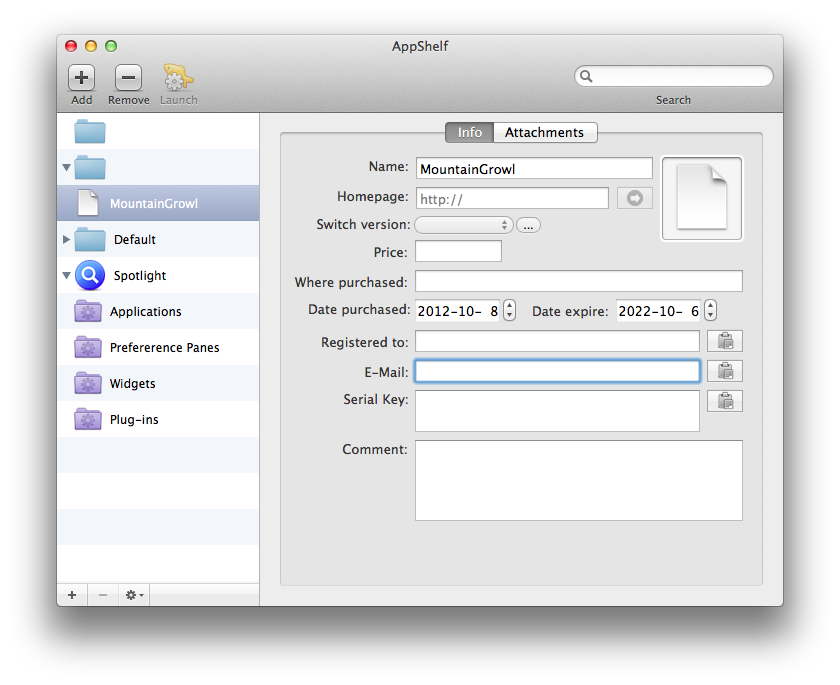This screenshot has height=685, width=840.
Task: Select the unnamed folder at top of sidebar
Action: (90, 131)
